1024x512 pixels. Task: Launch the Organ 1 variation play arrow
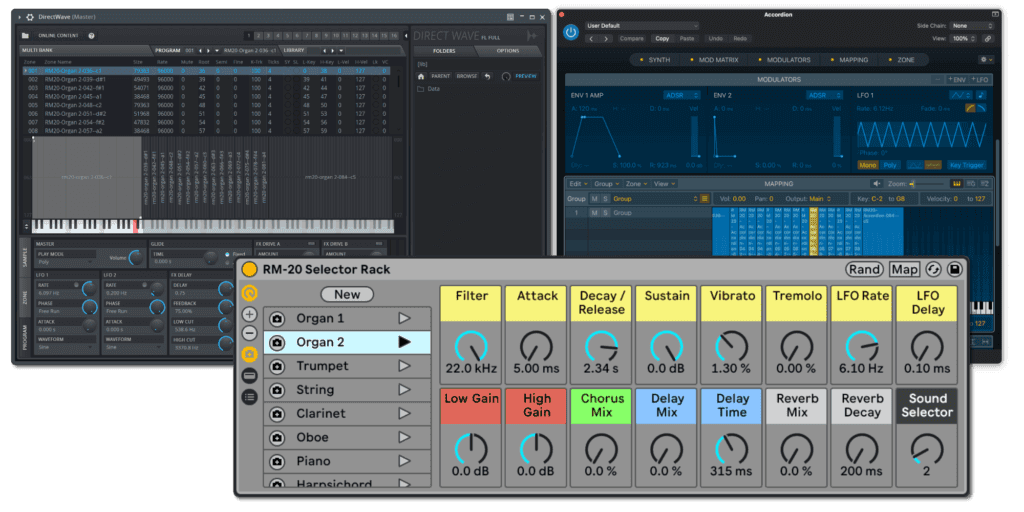click(x=404, y=318)
